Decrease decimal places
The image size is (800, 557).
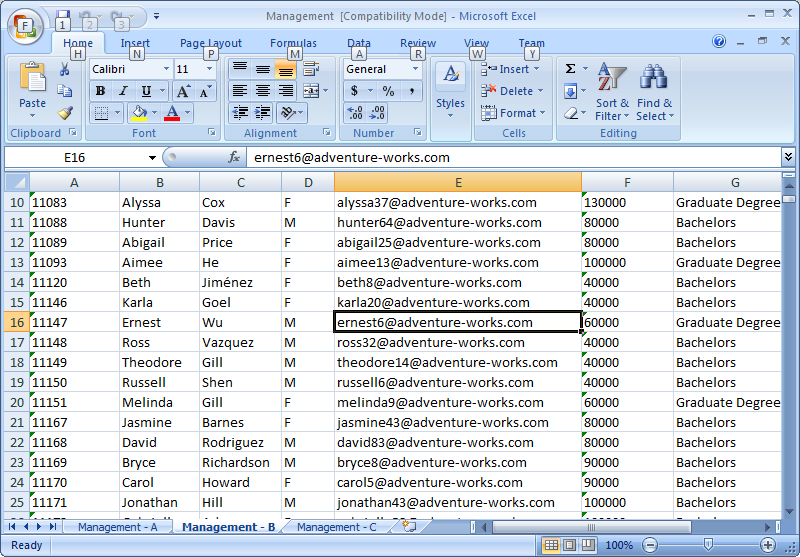(378, 113)
